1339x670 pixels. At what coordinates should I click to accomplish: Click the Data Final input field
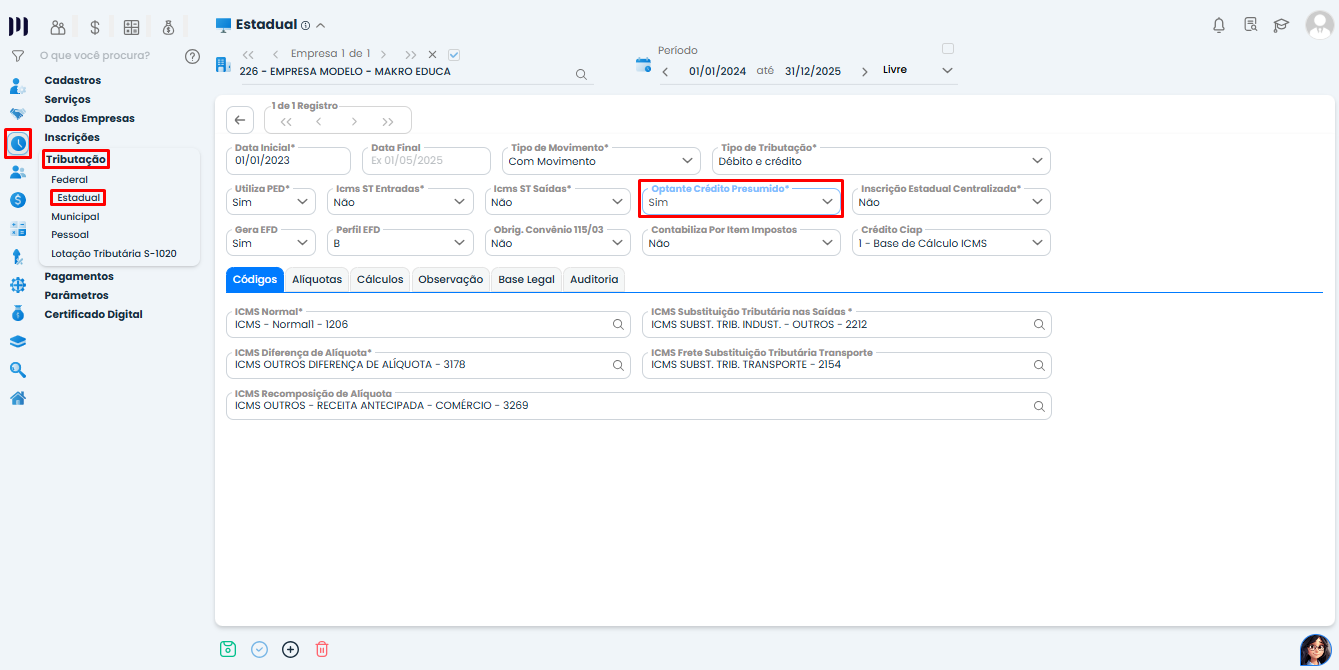427,160
